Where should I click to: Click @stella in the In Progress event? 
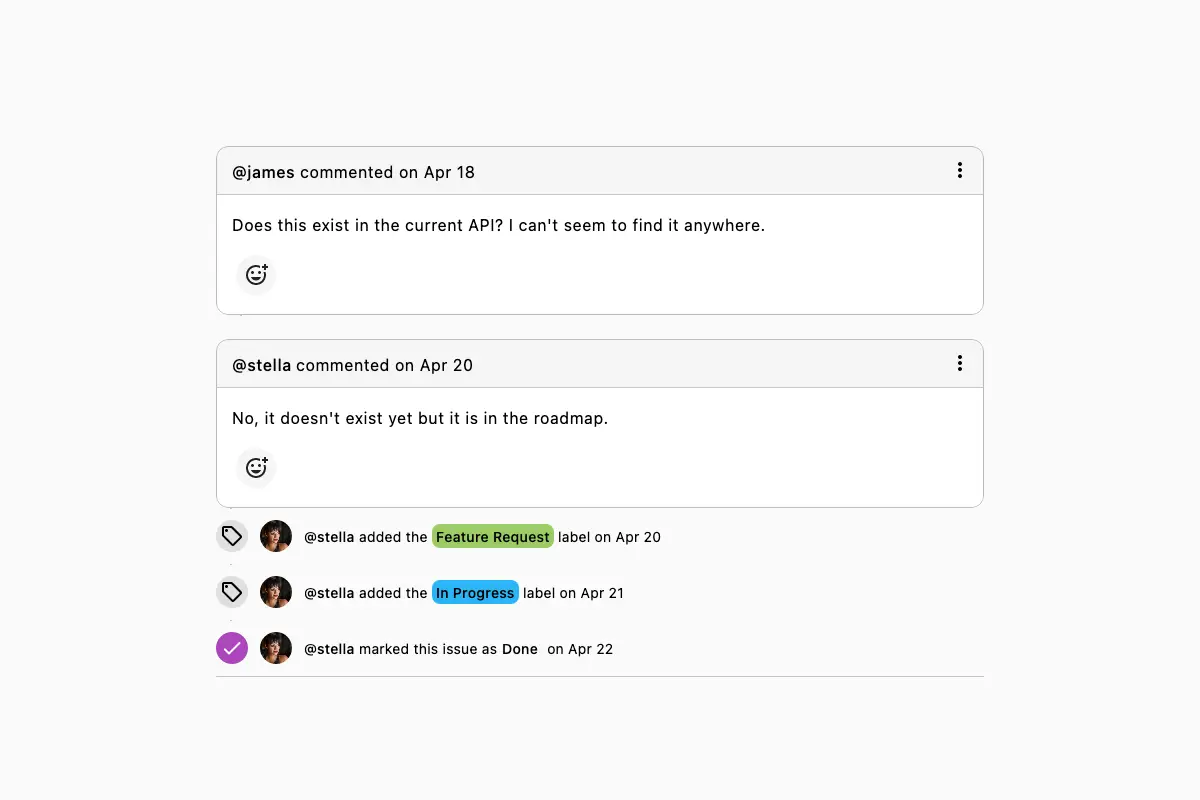329,593
